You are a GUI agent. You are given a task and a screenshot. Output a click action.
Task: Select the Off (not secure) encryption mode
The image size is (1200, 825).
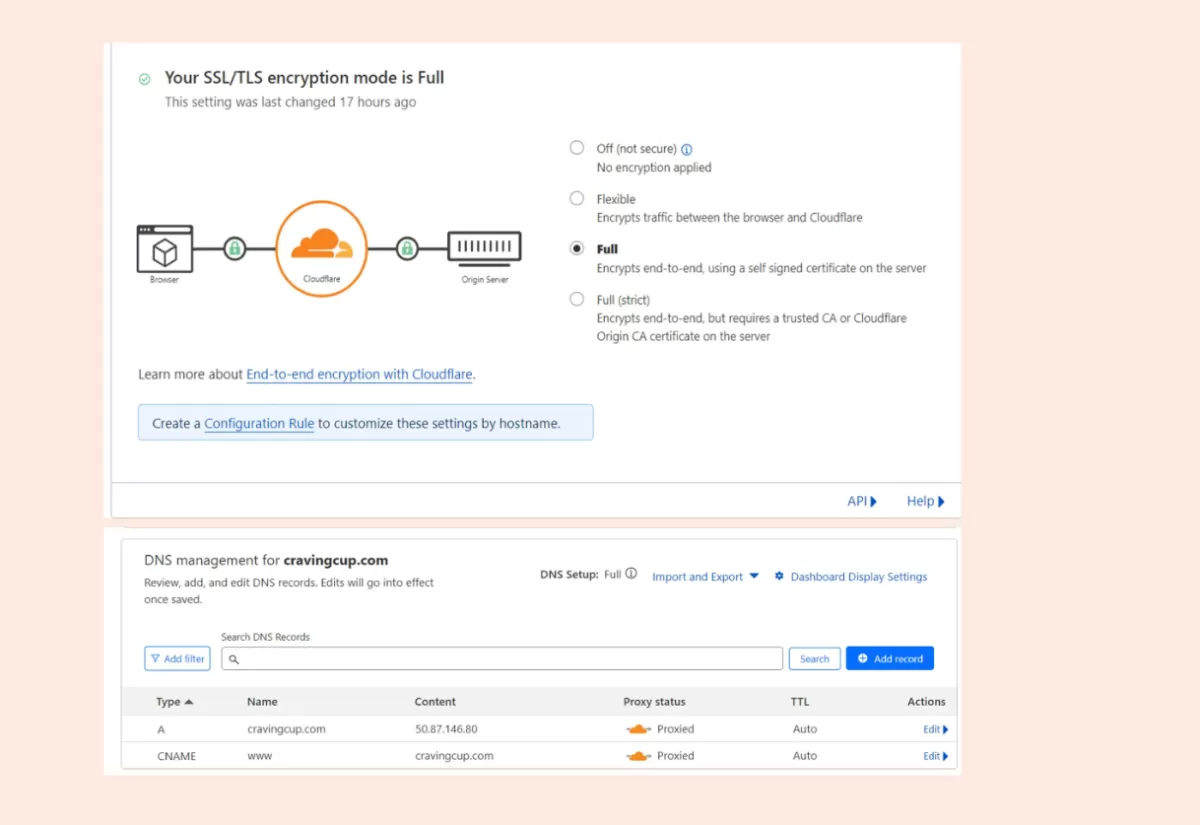click(x=577, y=148)
